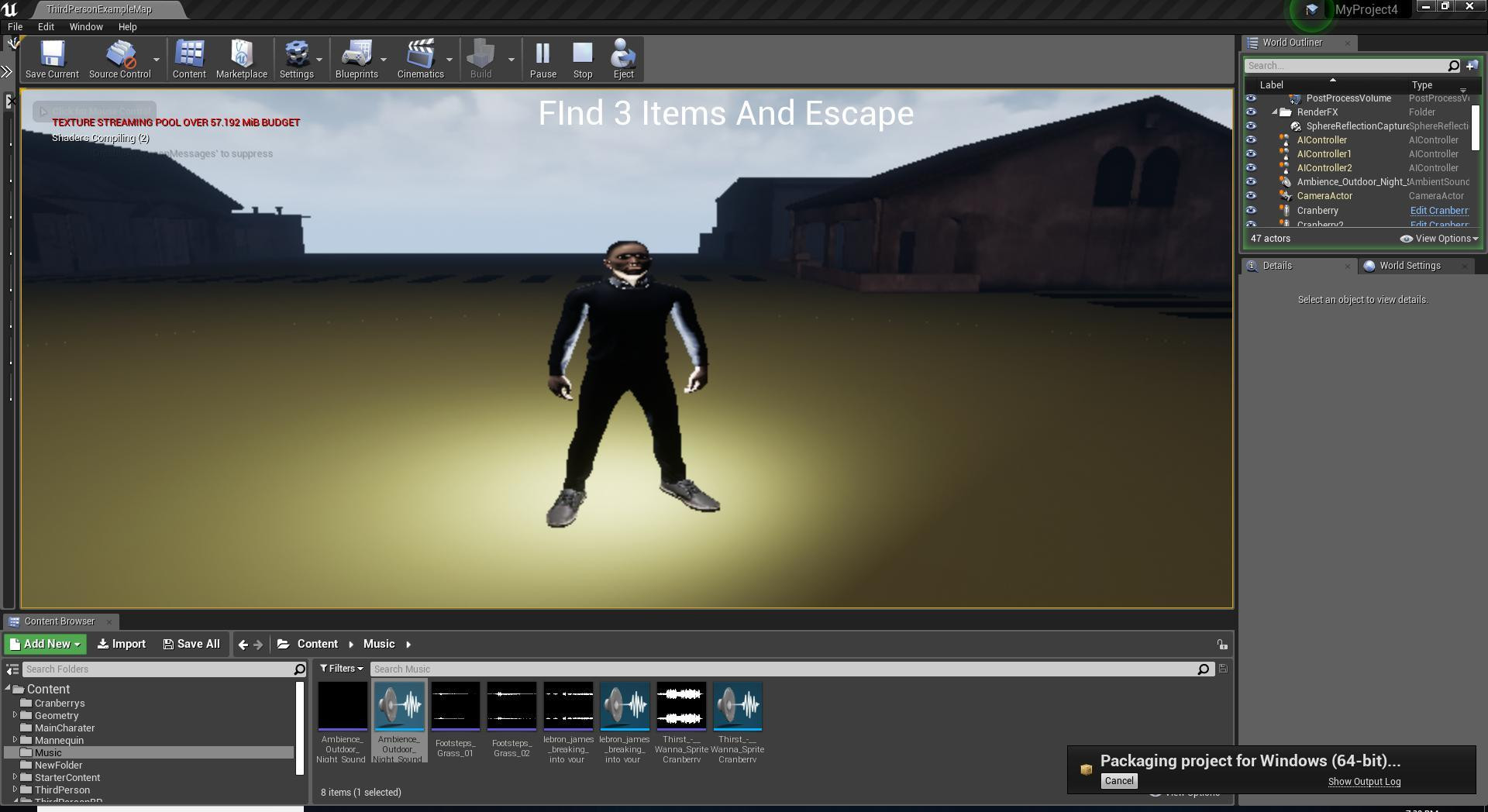The width and height of the screenshot is (1488, 812).
Task: Cancel the Windows packaging process
Action: (1118, 781)
